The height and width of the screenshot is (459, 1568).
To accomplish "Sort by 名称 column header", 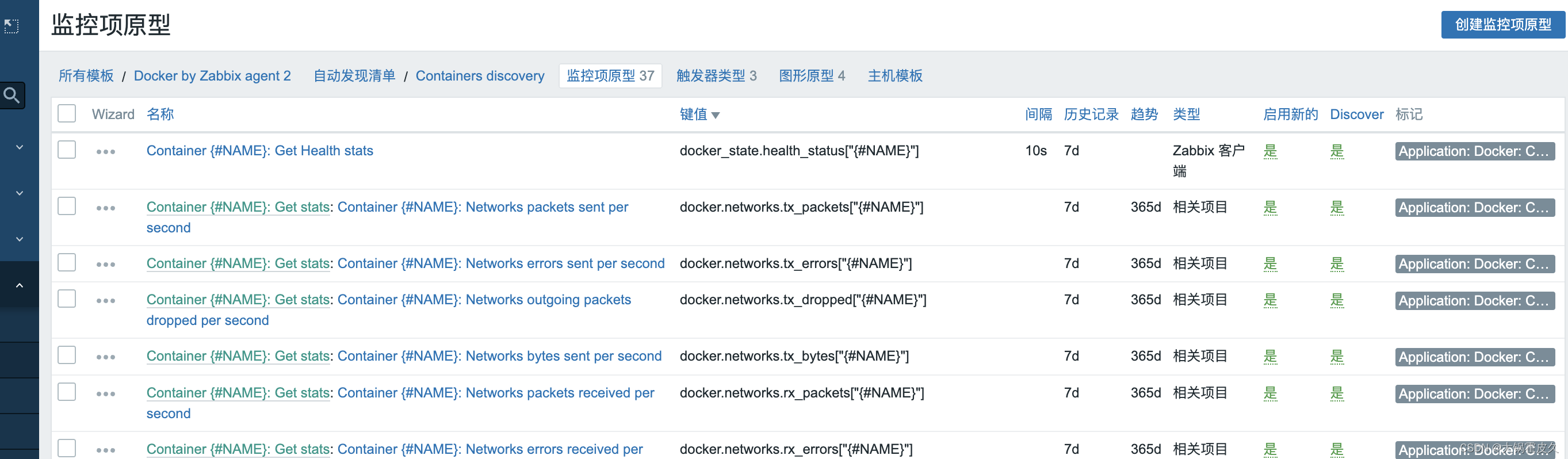I will pyautogui.click(x=160, y=114).
